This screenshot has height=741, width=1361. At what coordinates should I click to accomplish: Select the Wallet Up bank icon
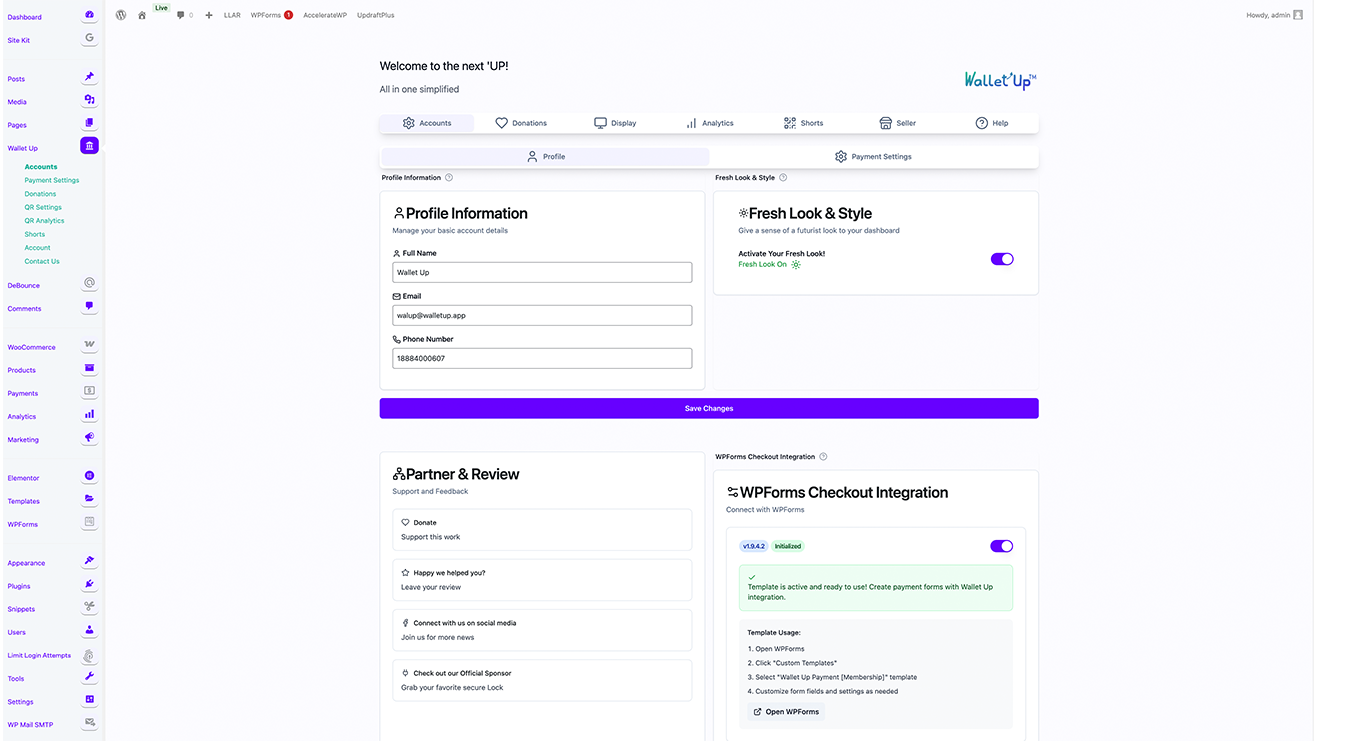tap(90, 146)
